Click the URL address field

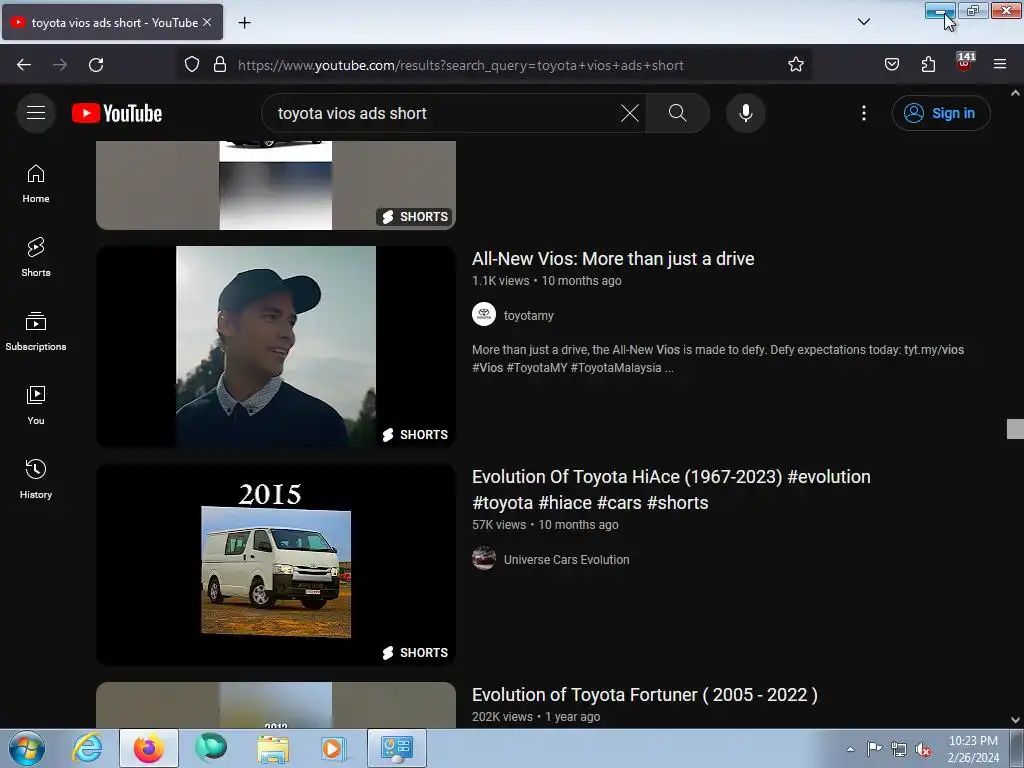(460, 65)
